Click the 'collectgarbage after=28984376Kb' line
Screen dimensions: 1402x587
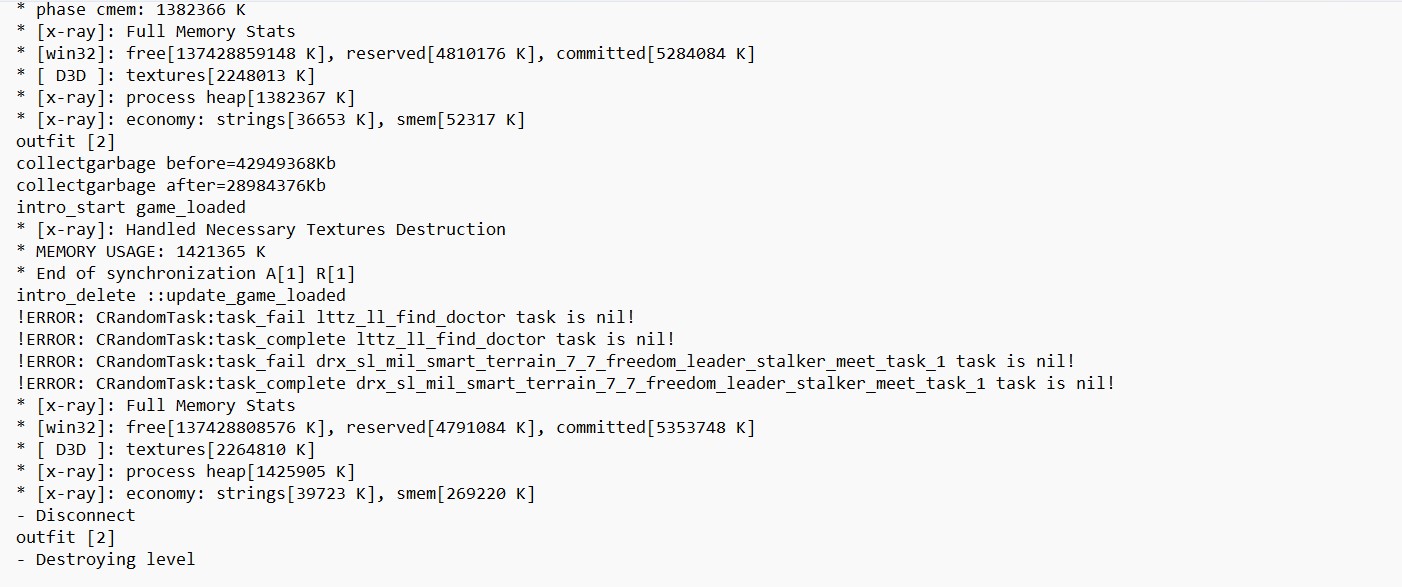coord(171,186)
